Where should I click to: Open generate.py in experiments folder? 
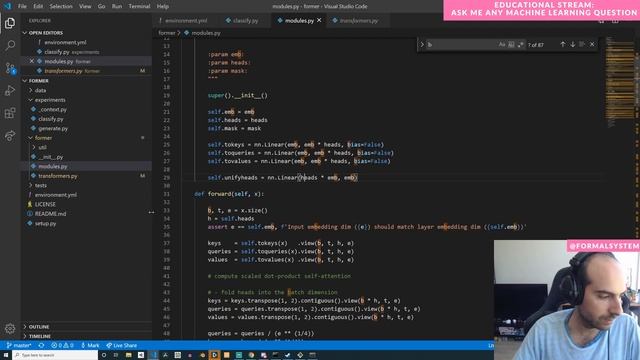pyautogui.click(x=53, y=128)
